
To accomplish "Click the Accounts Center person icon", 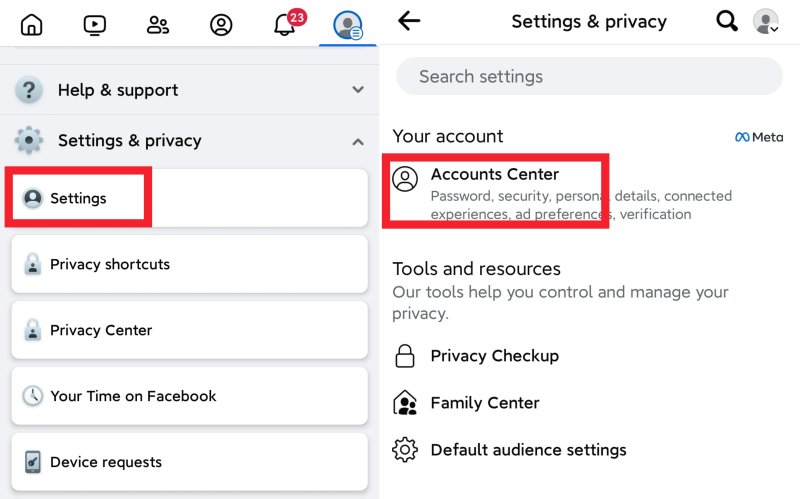I will [405, 179].
